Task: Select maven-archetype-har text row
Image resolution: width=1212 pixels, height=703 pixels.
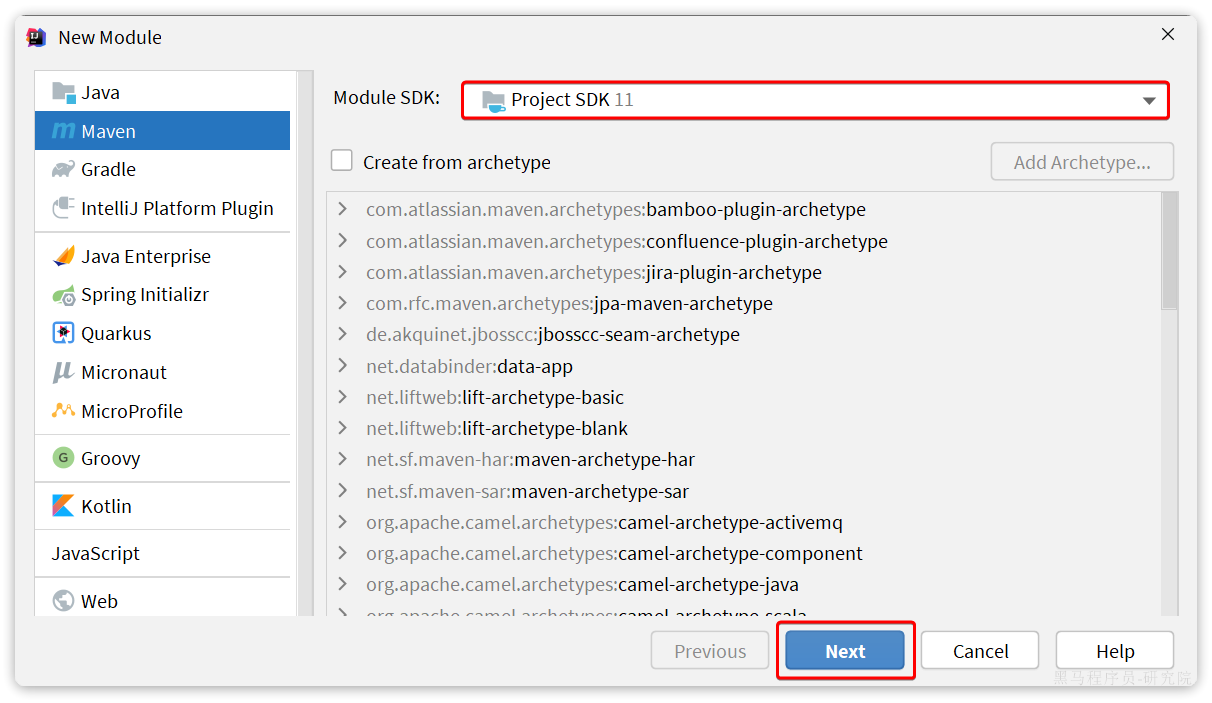Action: tap(530, 459)
